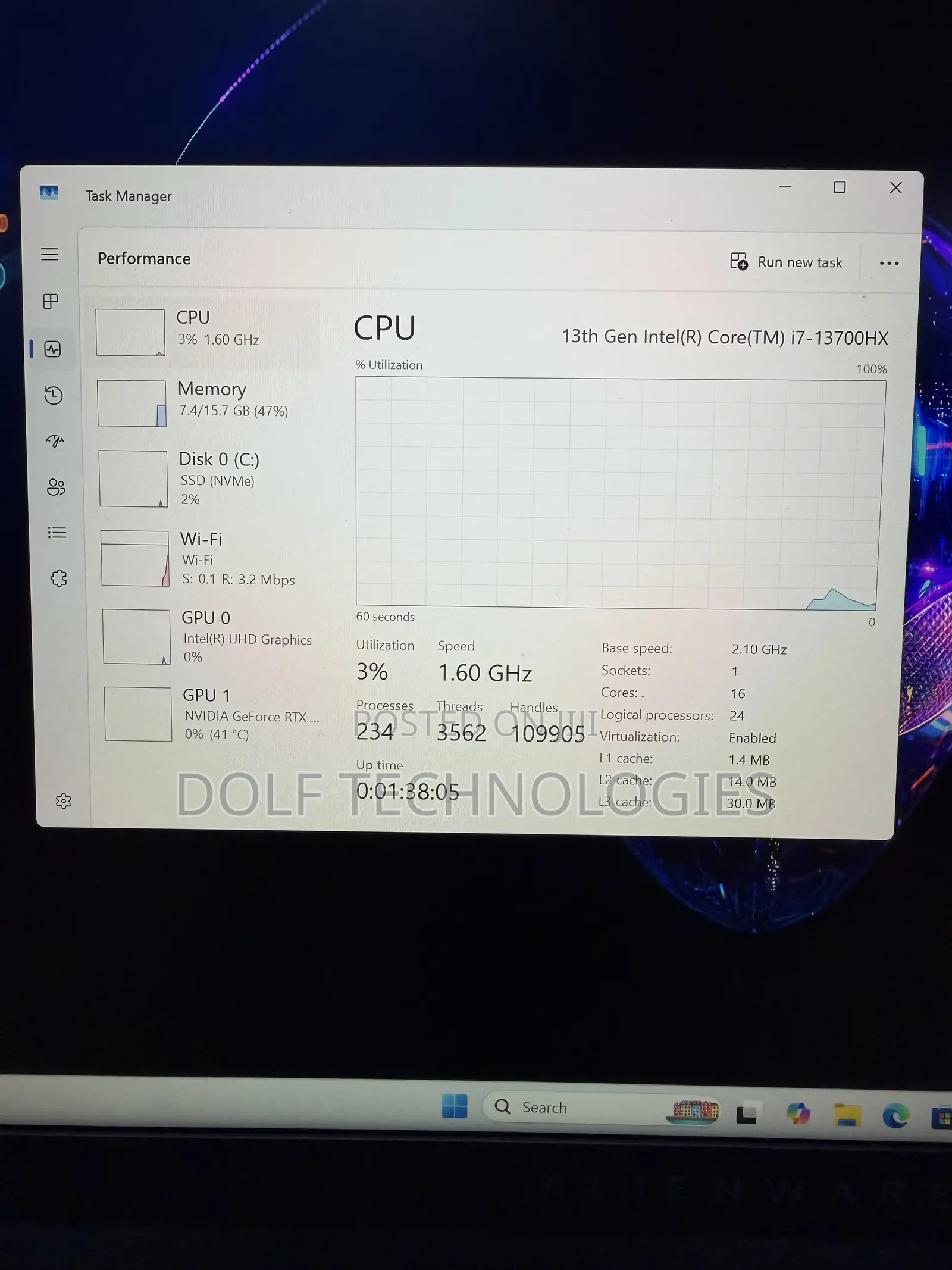Click Run new task button

pos(786,262)
